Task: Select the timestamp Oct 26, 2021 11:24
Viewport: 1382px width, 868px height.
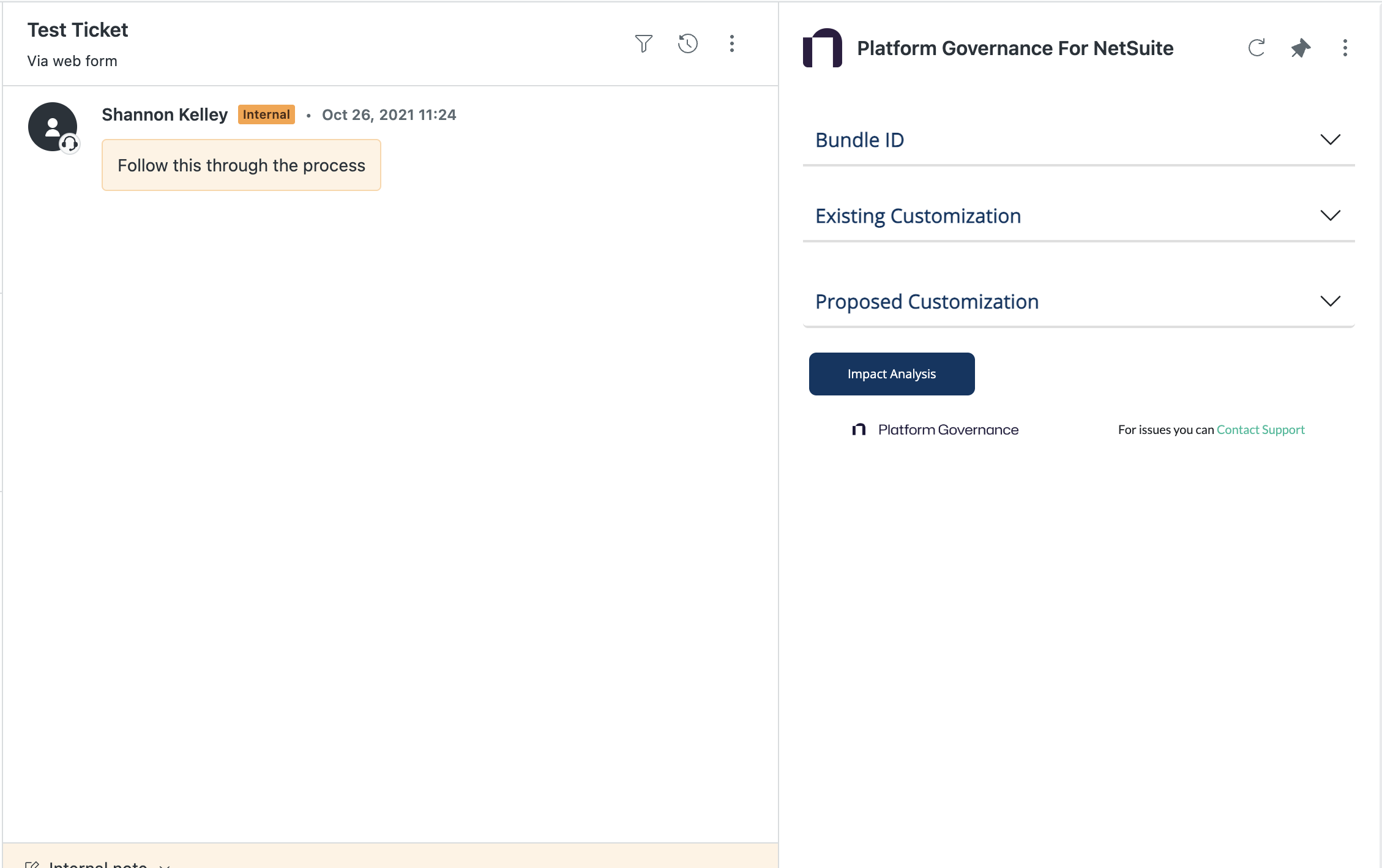Action: coord(389,114)
